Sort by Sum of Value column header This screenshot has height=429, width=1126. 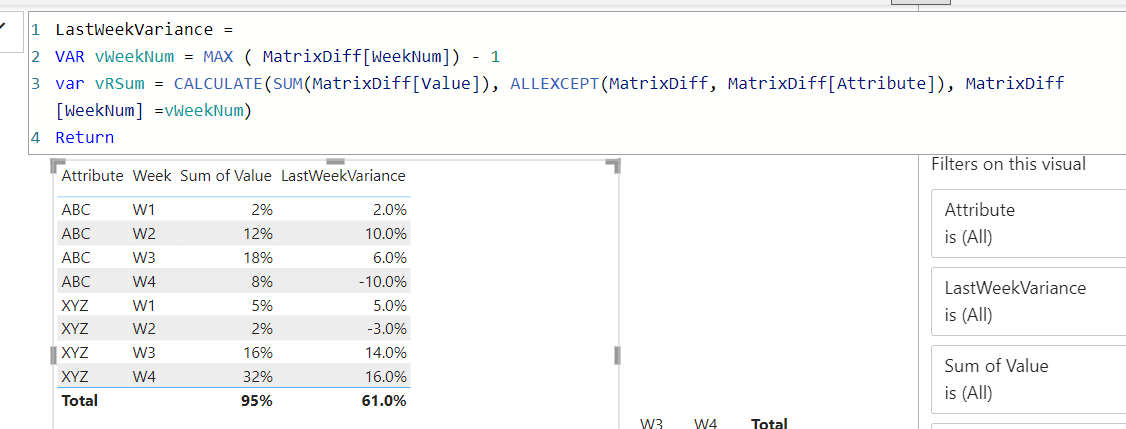pos(225,175)
